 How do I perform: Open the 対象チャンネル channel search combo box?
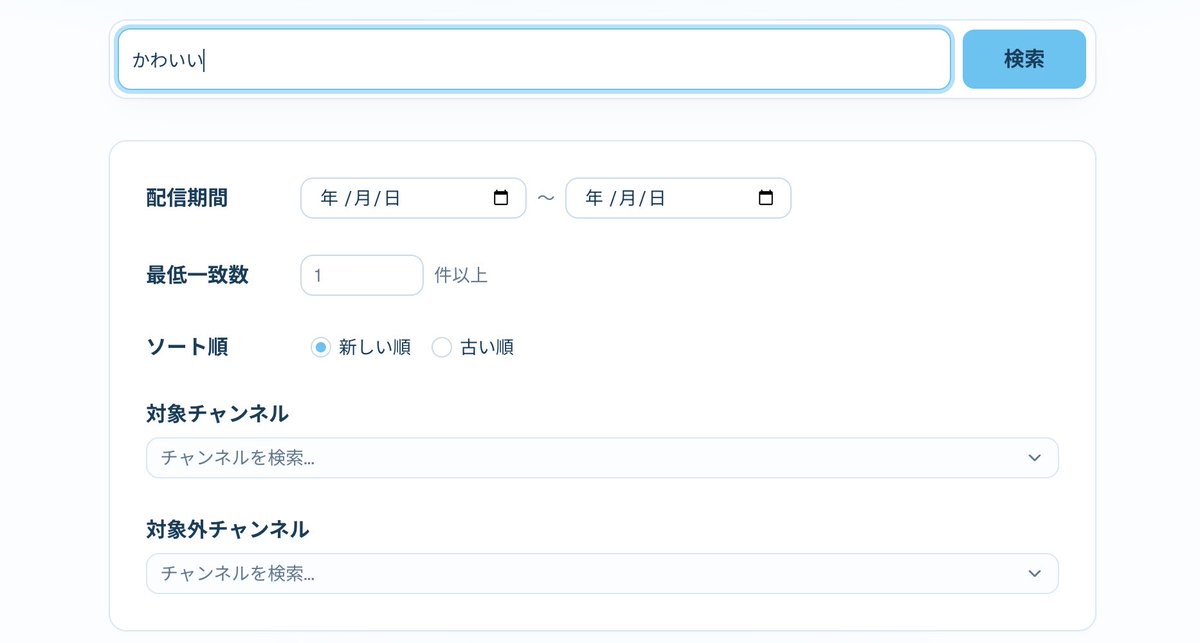tap(602, 458)
